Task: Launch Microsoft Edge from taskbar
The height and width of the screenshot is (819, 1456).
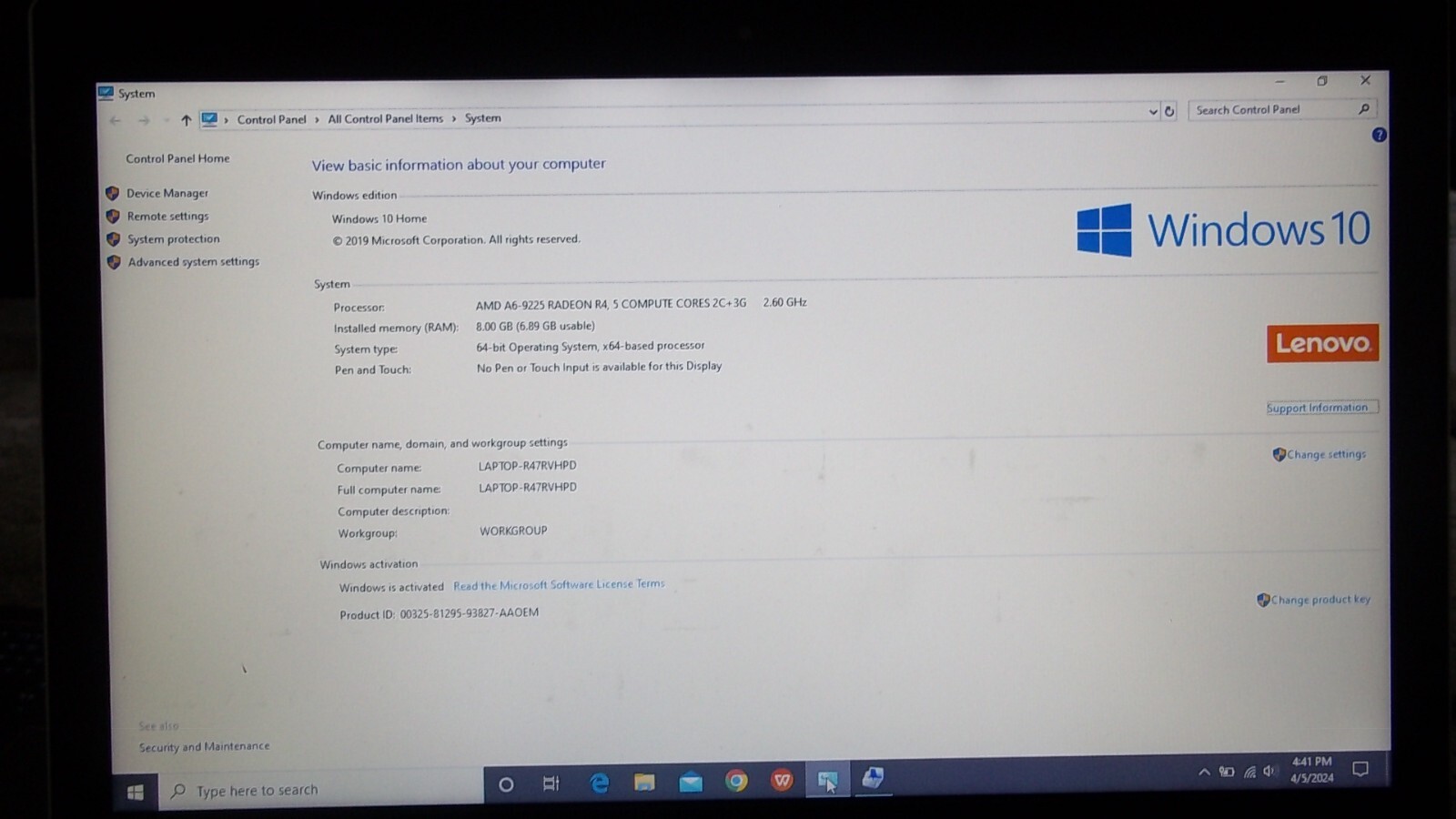Action: [x=599, y=783]
